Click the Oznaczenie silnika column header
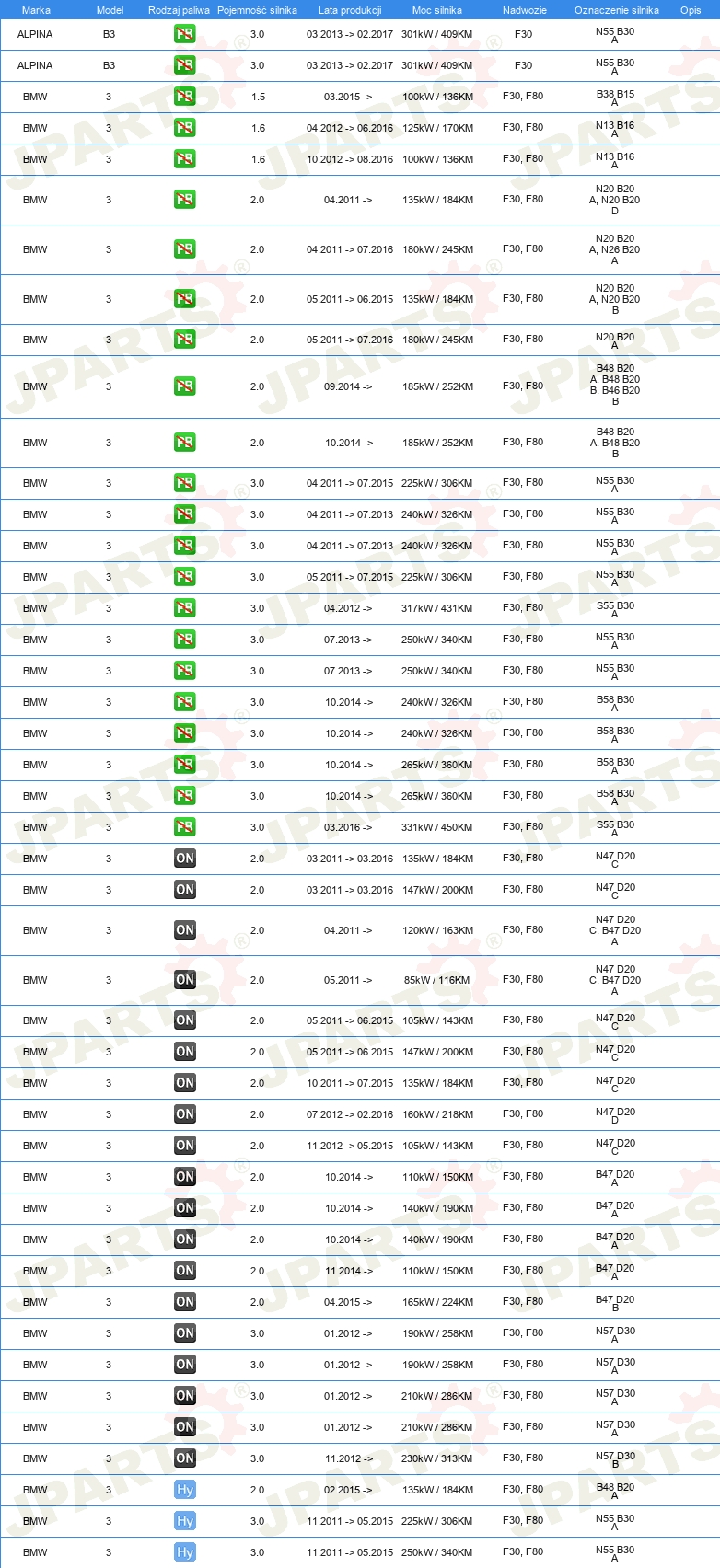720x1568 pixels. (617, 10)
